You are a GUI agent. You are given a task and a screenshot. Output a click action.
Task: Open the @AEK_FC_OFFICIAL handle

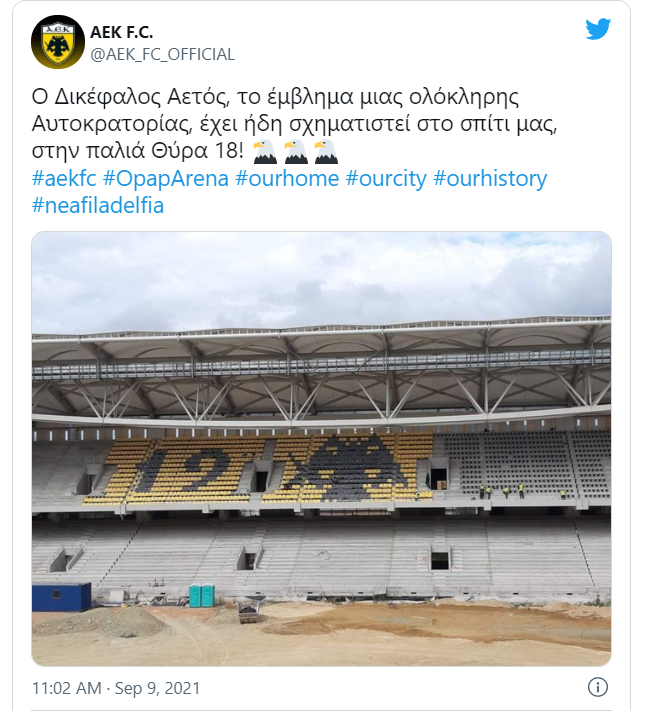(162, 54)
